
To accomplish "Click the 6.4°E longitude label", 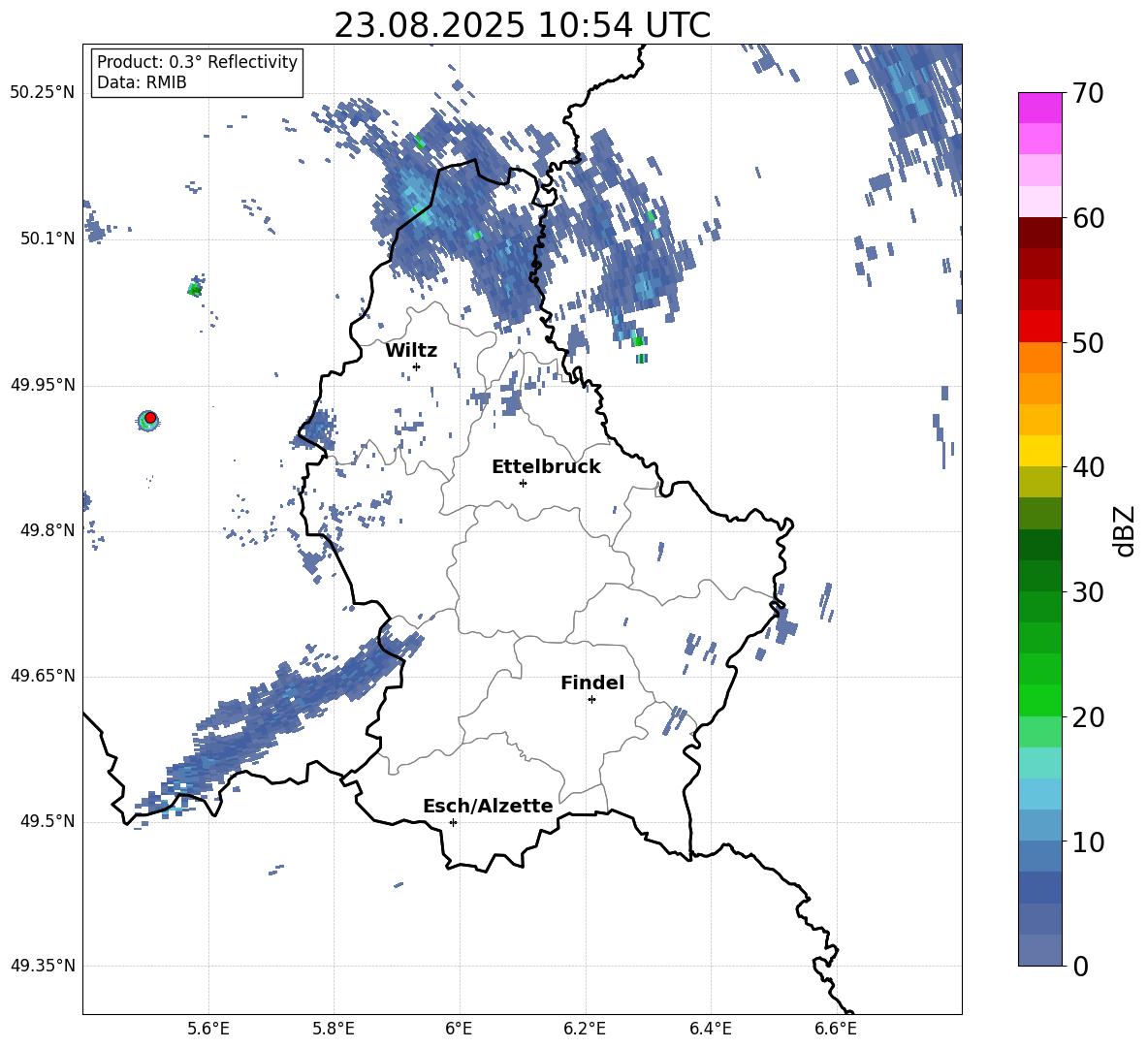I will pyautogui.click(x=710, y=1029).
